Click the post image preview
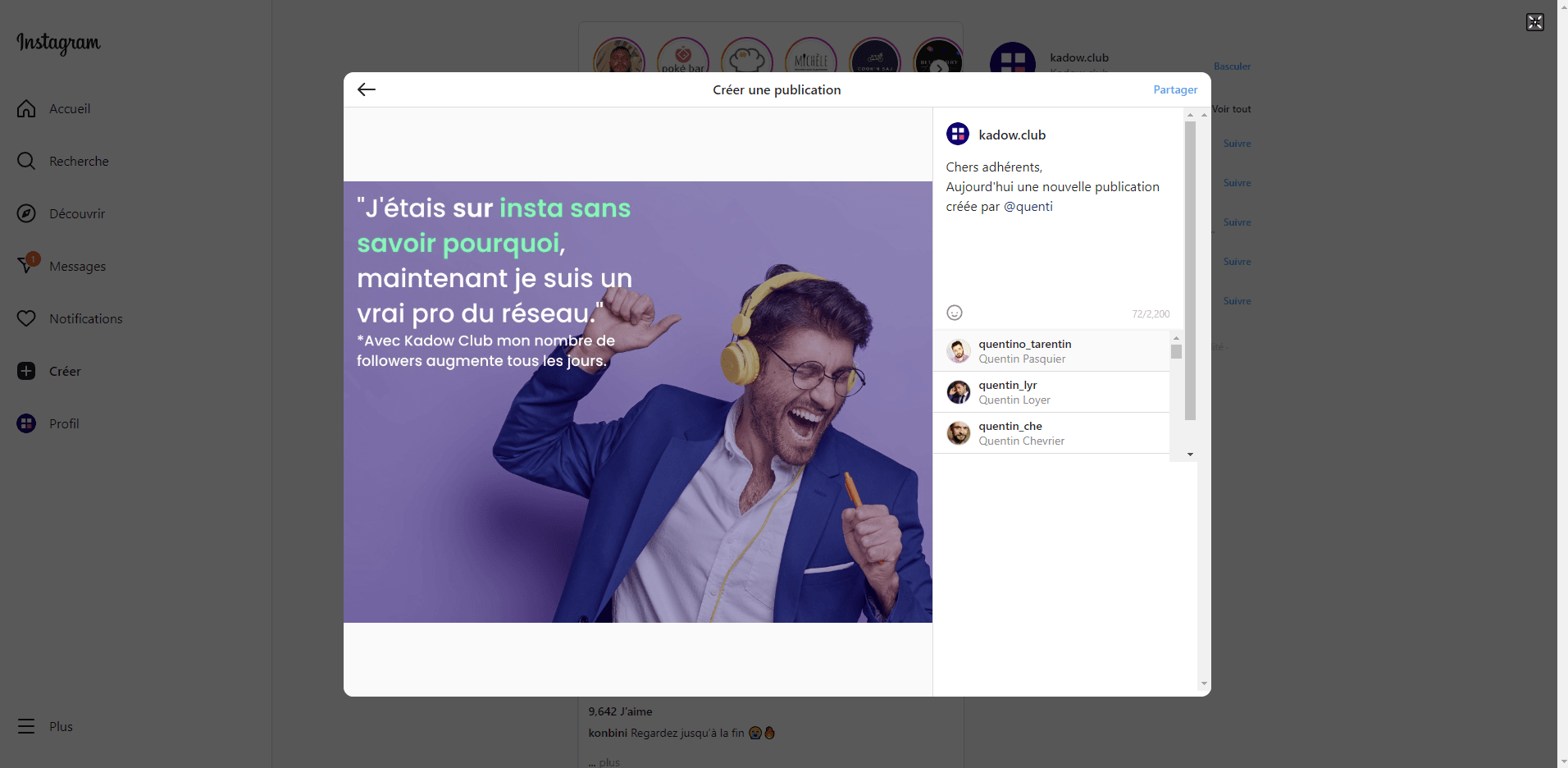 click(x=638, y=402)
